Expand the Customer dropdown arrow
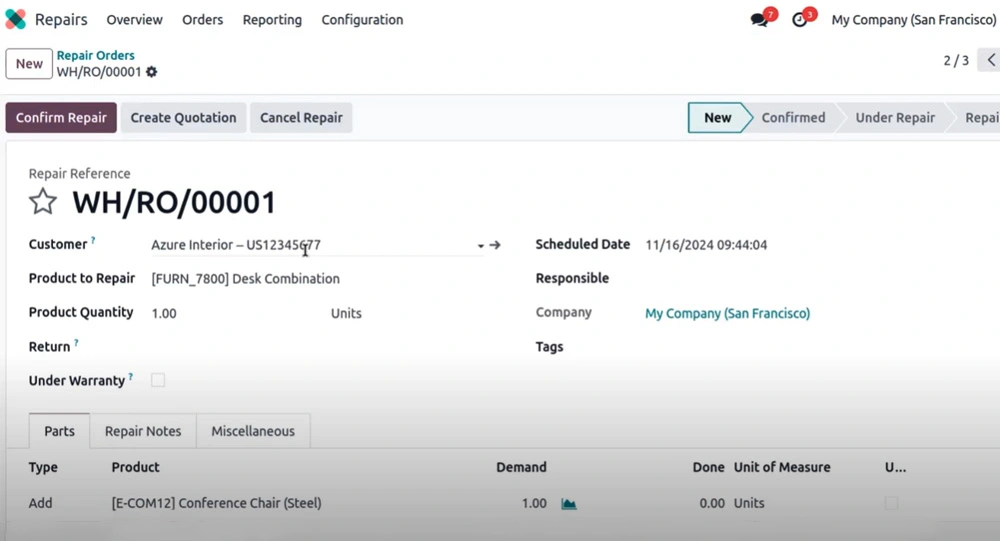1000x541 pixels. tap(480, 246)
